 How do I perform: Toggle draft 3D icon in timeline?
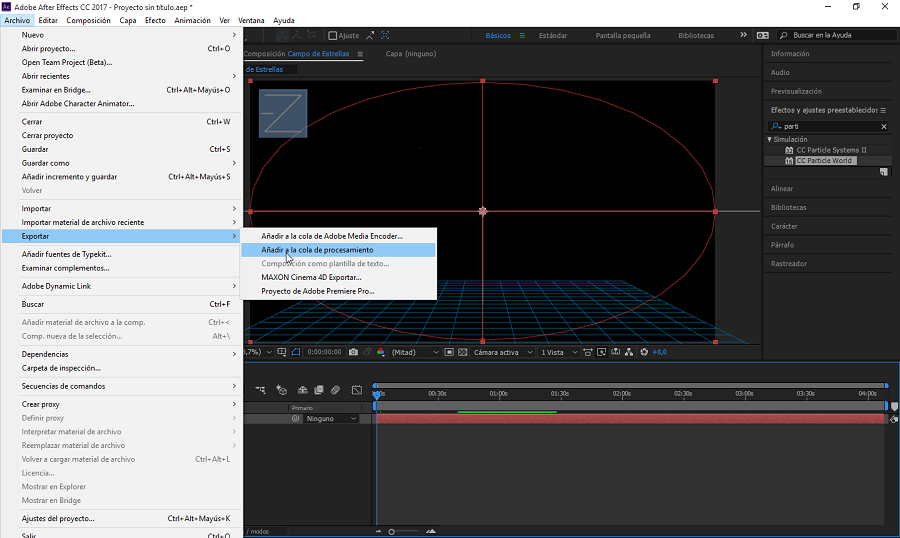tap(281, 390)
